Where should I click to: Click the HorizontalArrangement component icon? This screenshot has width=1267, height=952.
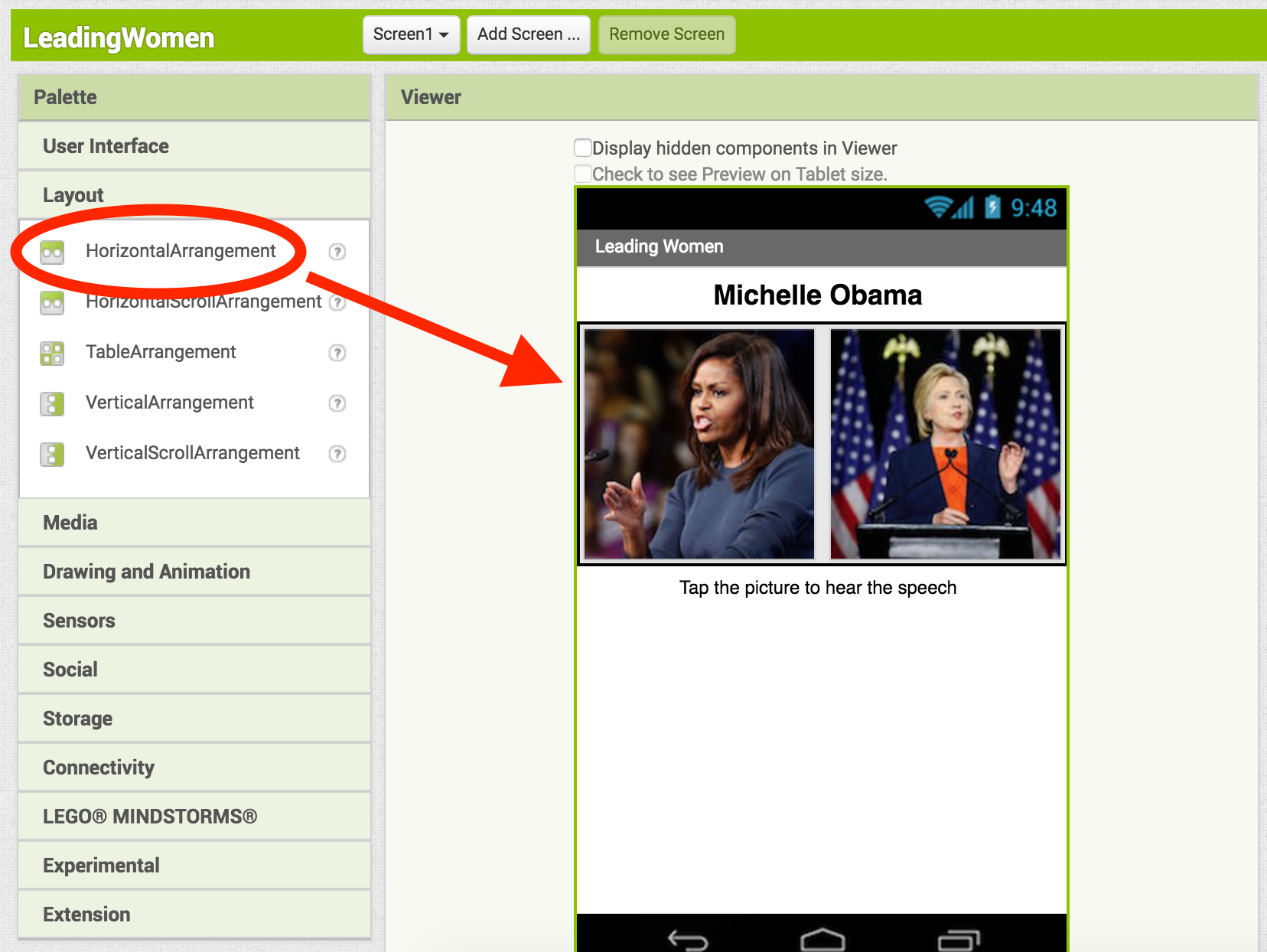point(52,252)
